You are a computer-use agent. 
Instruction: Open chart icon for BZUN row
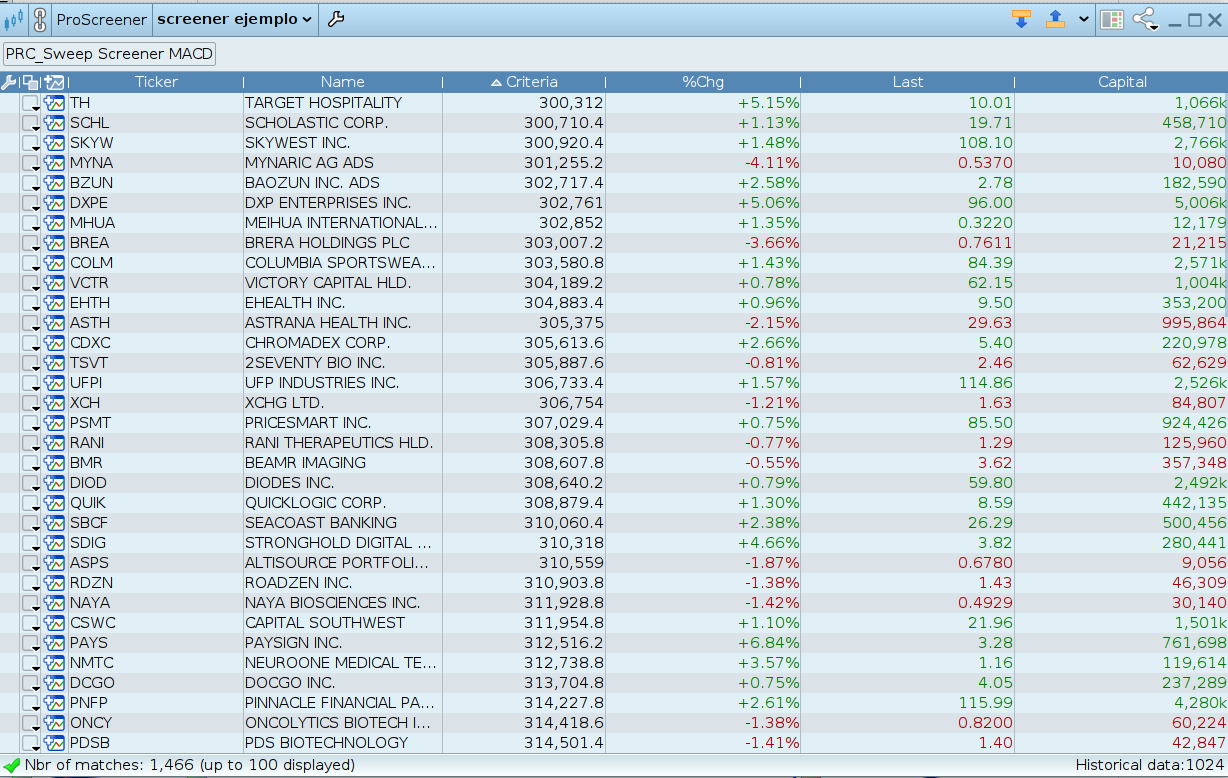coord(55,183)
